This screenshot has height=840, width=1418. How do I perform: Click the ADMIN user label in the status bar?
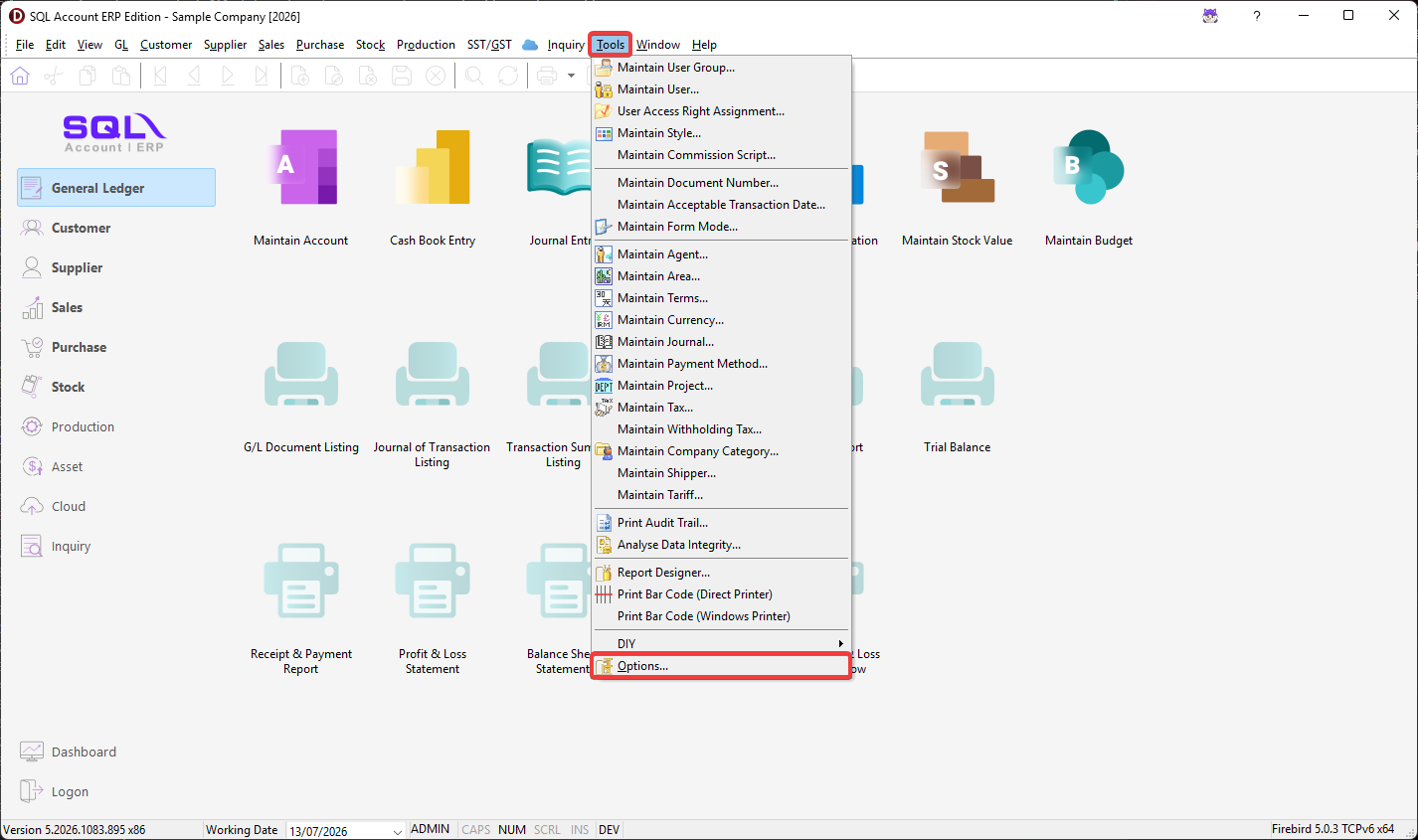(431, 829)
